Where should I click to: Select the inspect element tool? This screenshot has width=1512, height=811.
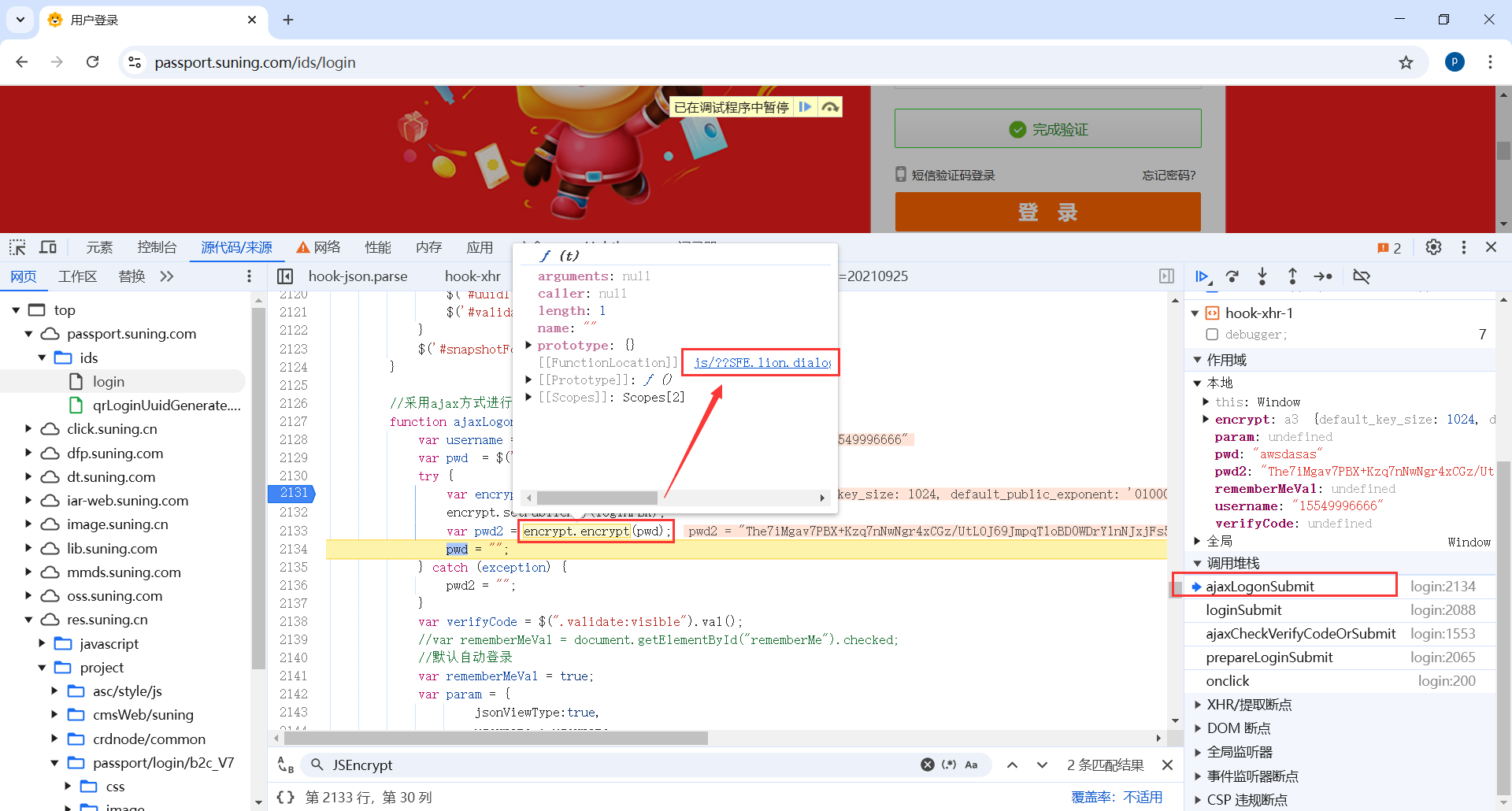[17, 247]
